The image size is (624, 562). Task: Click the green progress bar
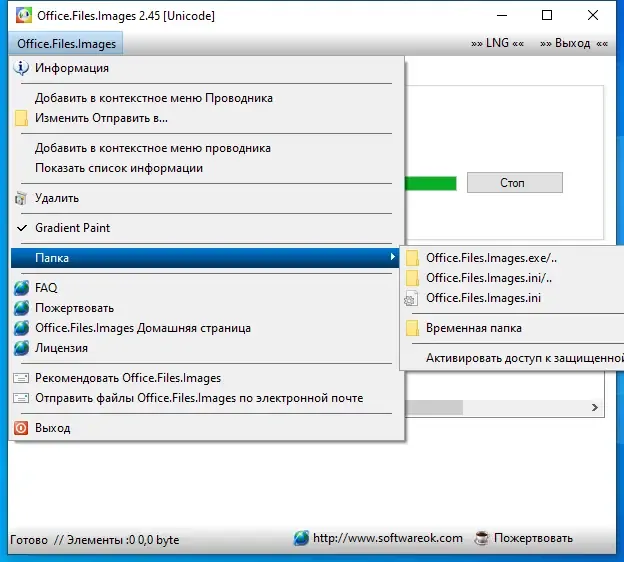[431, 183]
